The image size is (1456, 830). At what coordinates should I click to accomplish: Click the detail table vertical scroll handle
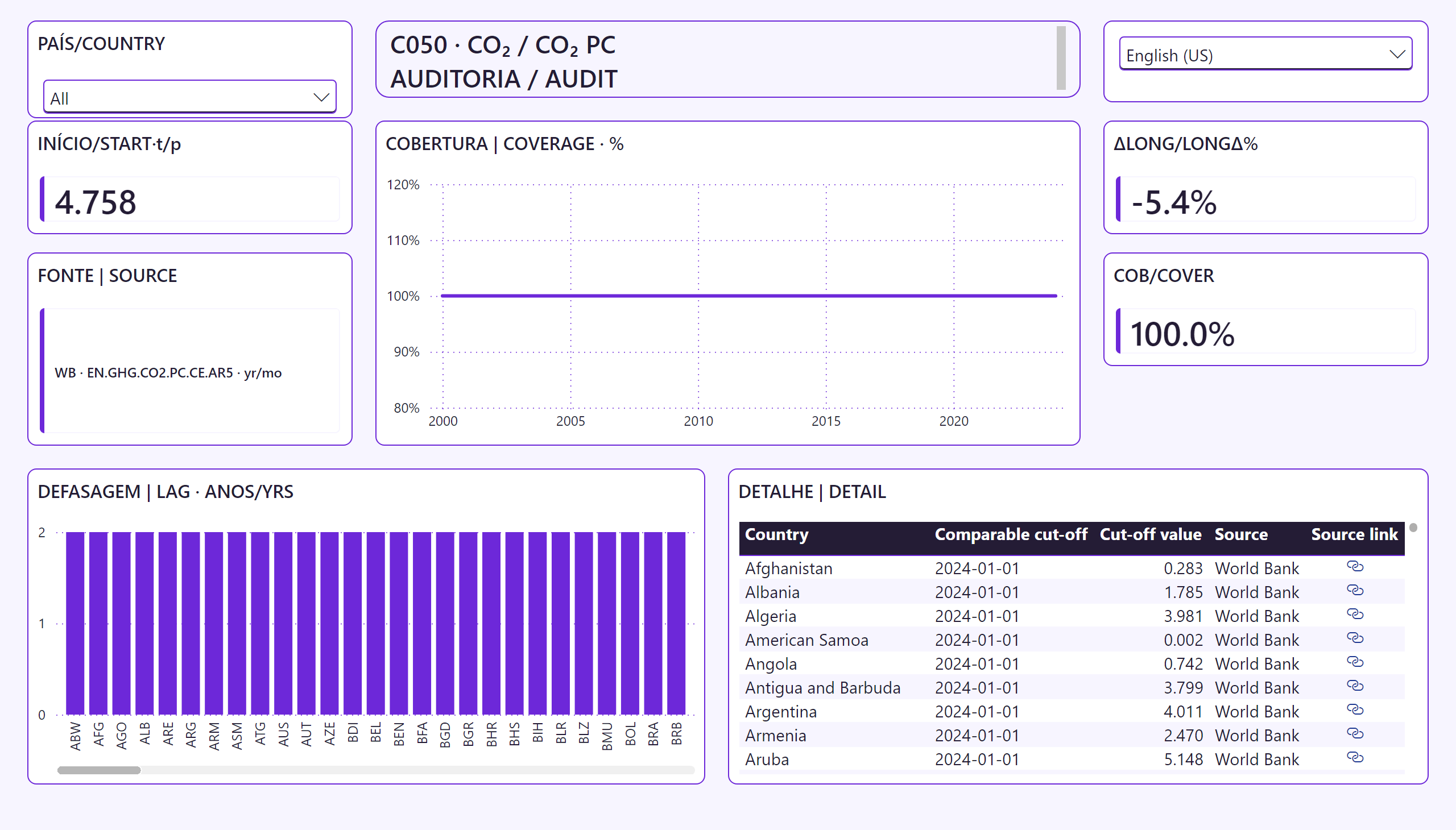(1413, 528)
